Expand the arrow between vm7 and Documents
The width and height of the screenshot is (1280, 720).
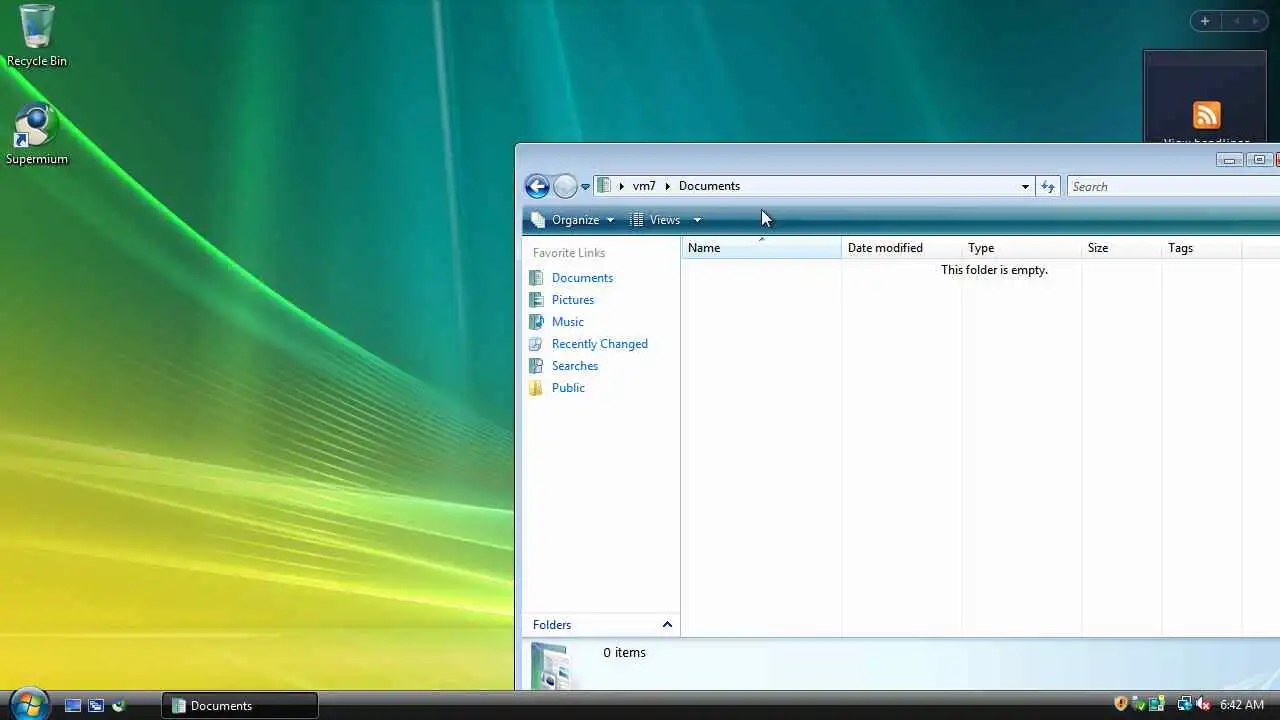click(667, 186)
